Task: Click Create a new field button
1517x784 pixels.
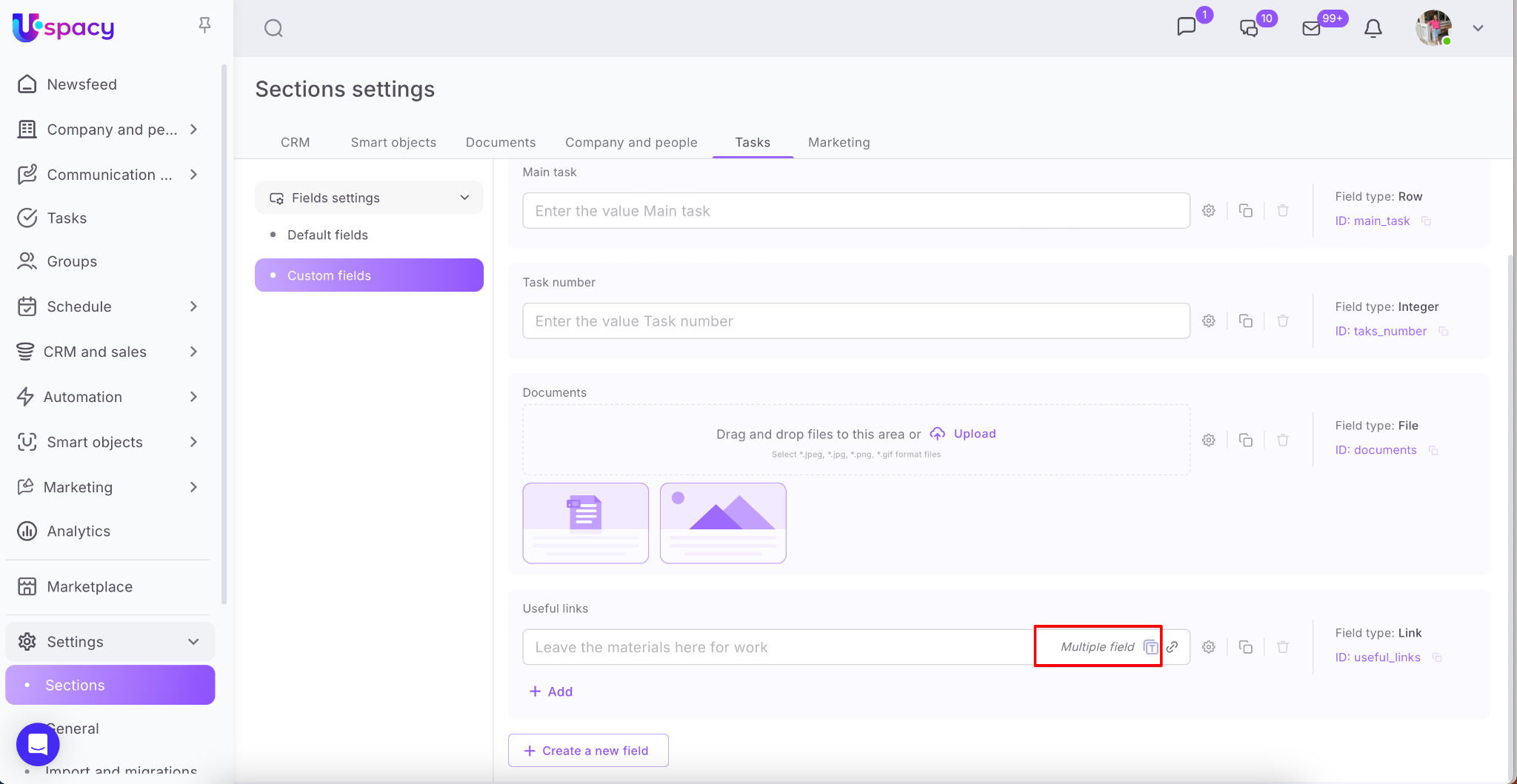Action: 588,751
